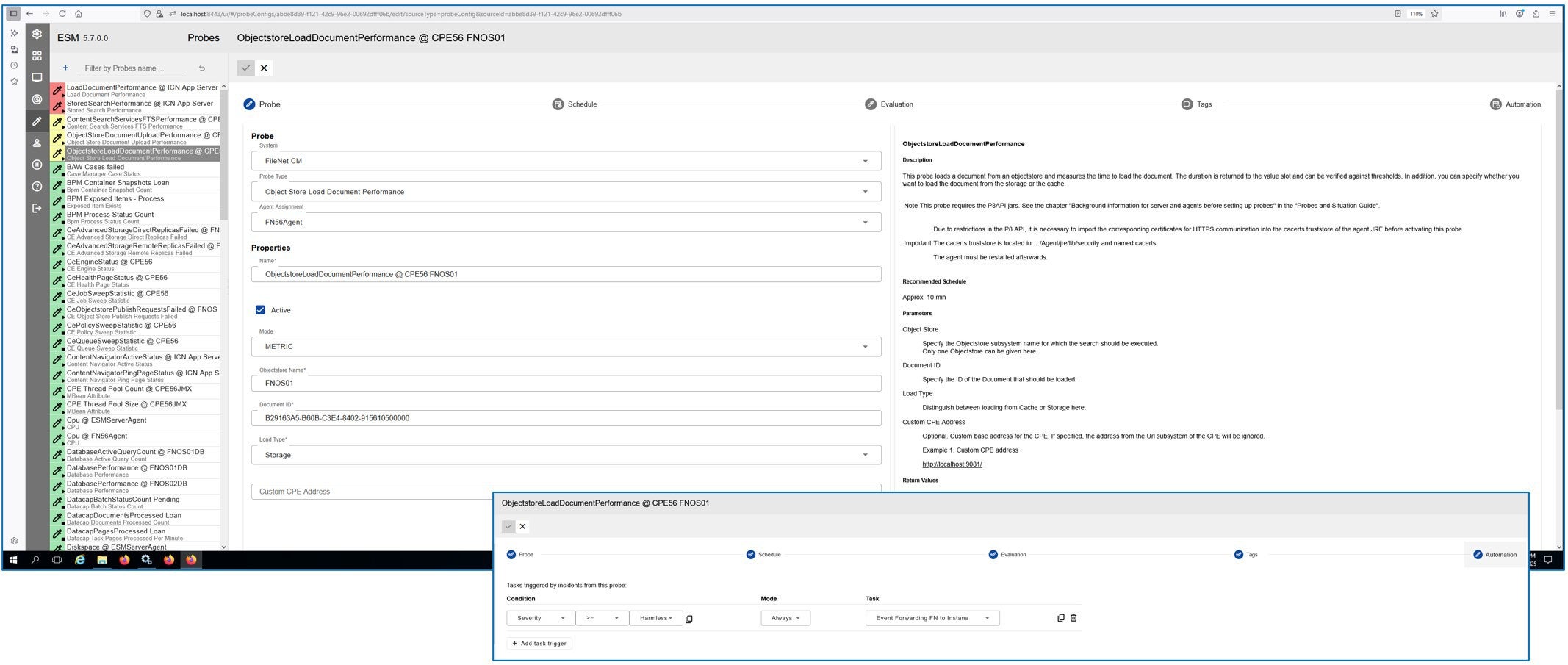Select Evaluation step in Automation overlay panel
Screen dimensions: 1568x665
coord(1007,555)
